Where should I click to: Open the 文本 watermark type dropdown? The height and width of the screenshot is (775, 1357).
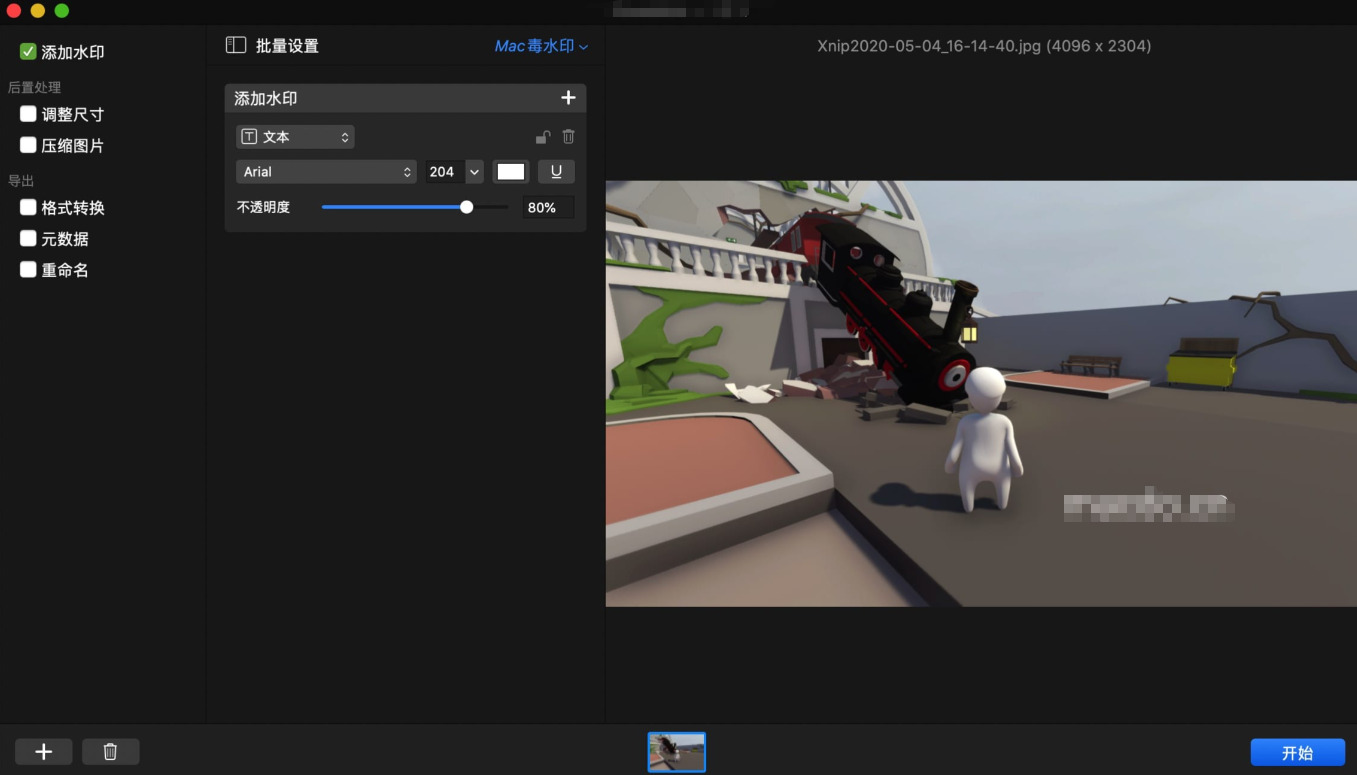click(x=295, y=137)
